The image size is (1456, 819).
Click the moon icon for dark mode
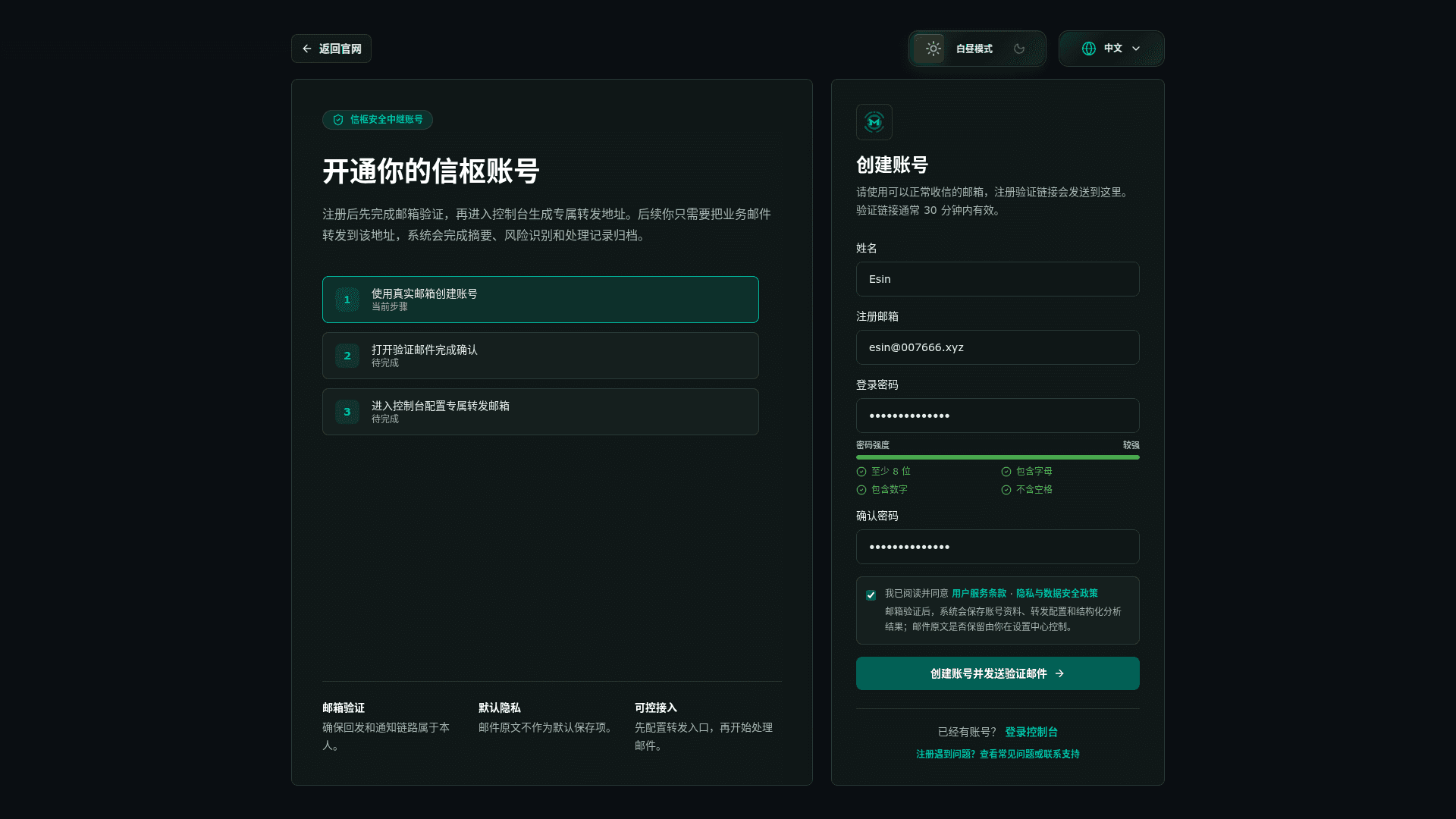1019,49
